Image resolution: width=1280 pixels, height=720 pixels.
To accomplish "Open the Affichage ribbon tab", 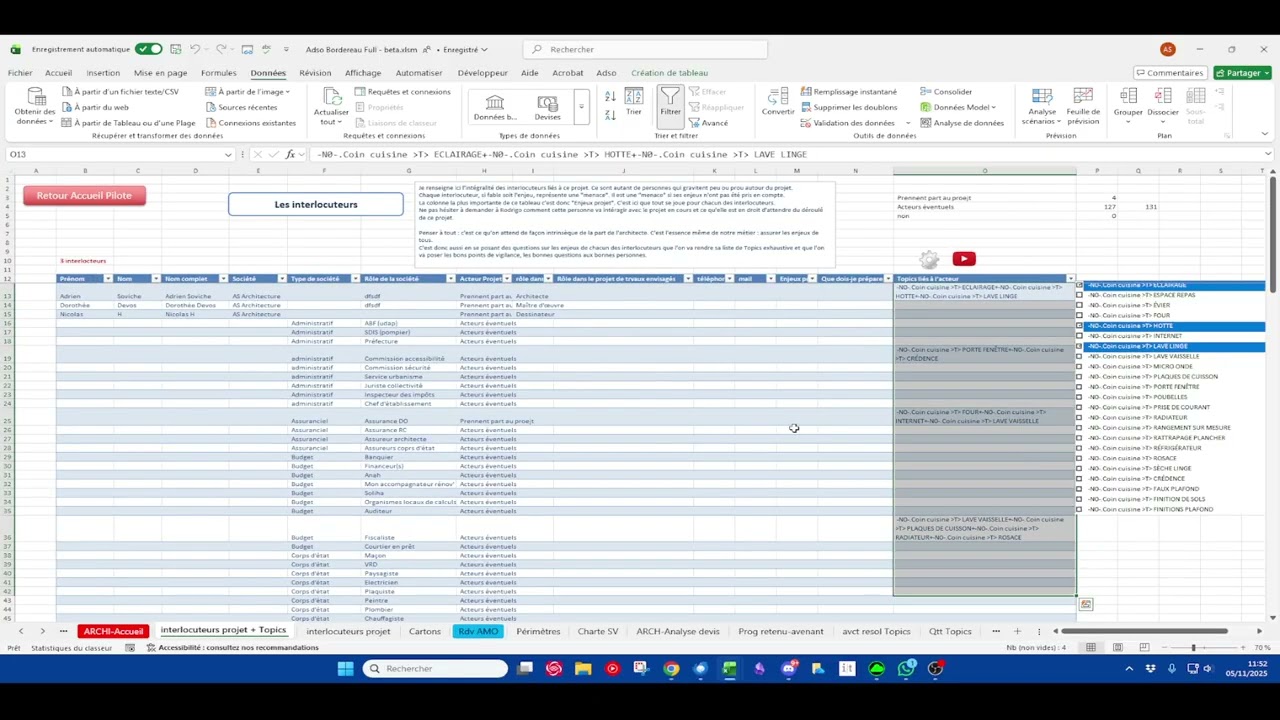I will click(x=363, y=73).
